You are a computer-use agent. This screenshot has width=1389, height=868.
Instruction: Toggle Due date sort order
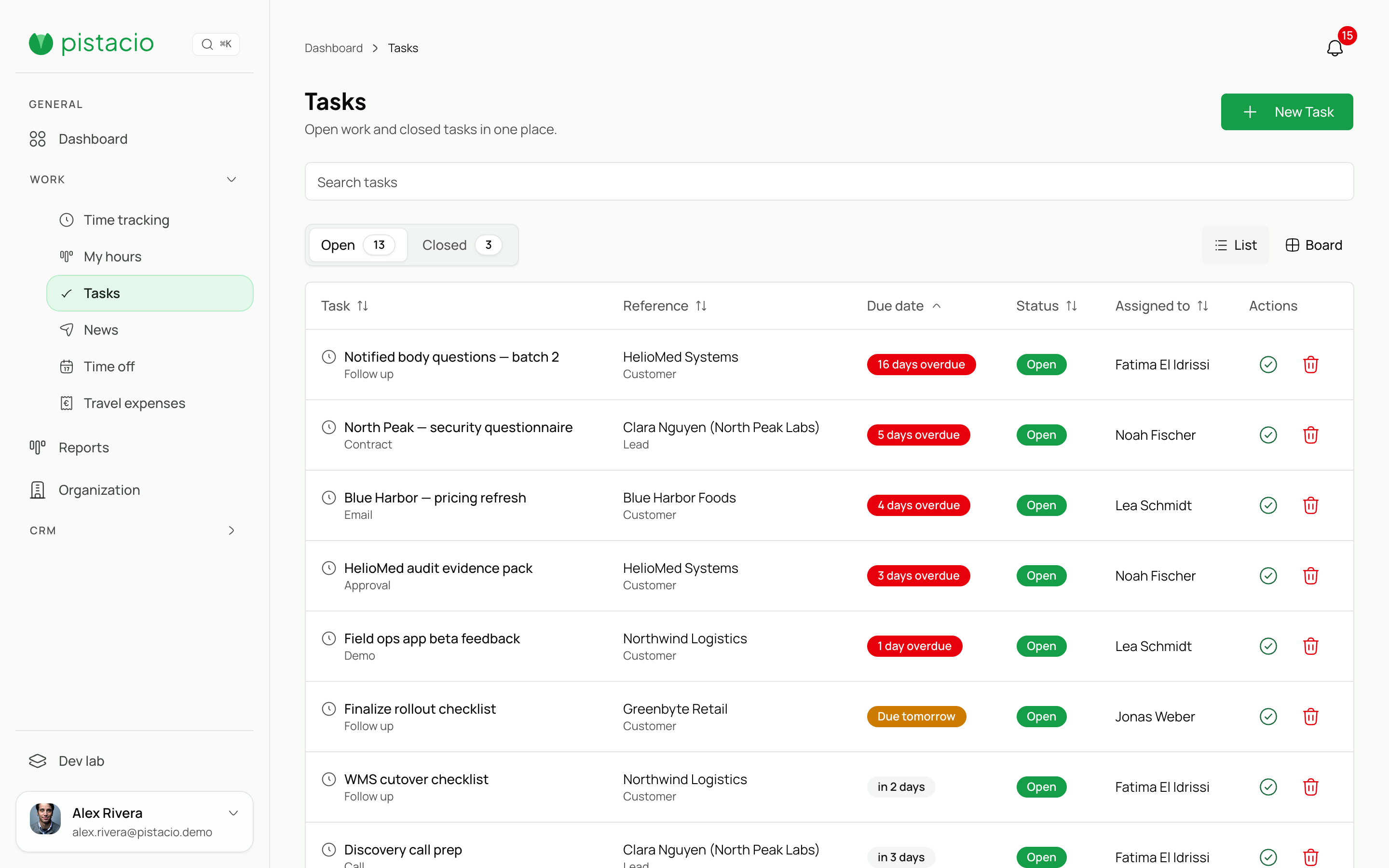click(903, 306)
